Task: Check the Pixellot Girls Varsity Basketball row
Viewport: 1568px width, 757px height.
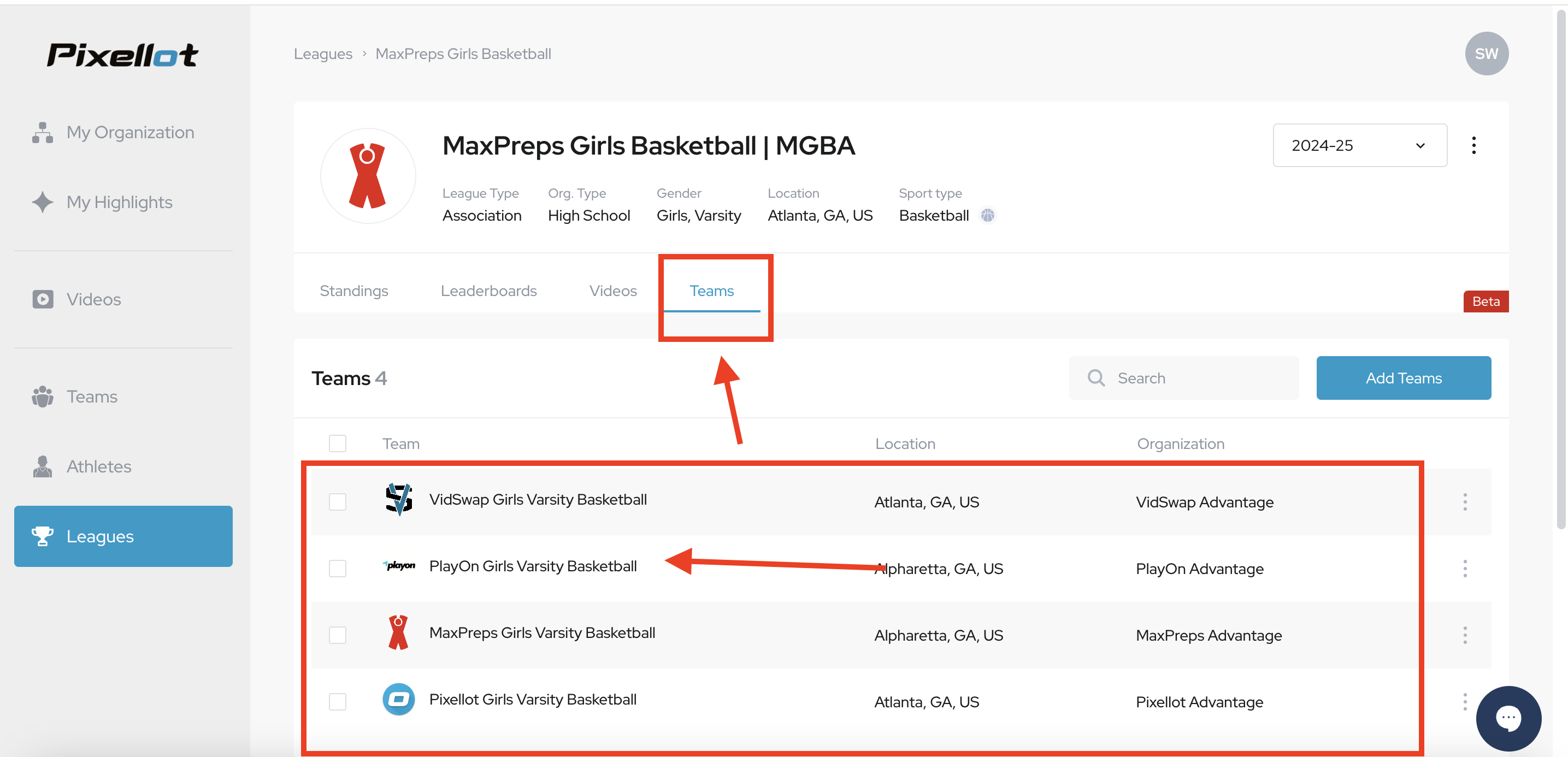Action: point(337,702)
